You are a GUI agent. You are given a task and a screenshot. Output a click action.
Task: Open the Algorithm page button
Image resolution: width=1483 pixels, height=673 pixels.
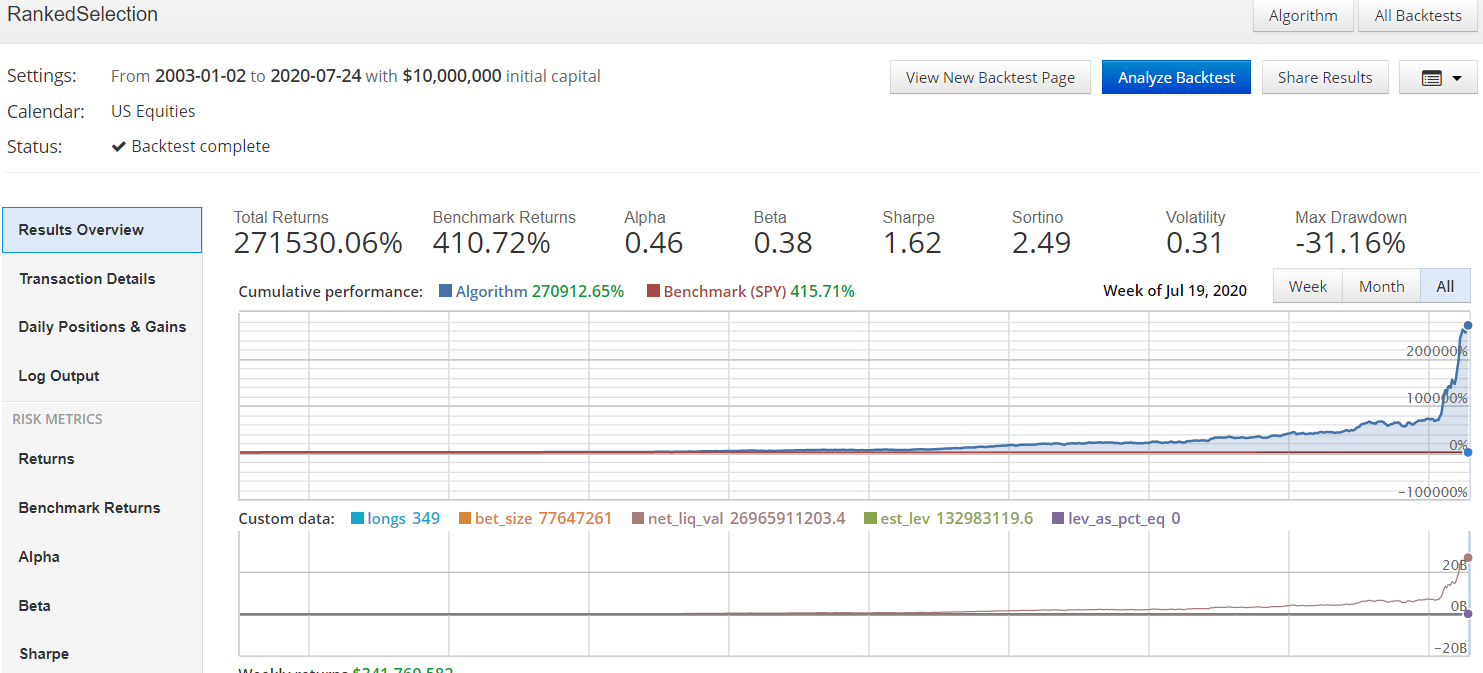[x=1302, y=16]
